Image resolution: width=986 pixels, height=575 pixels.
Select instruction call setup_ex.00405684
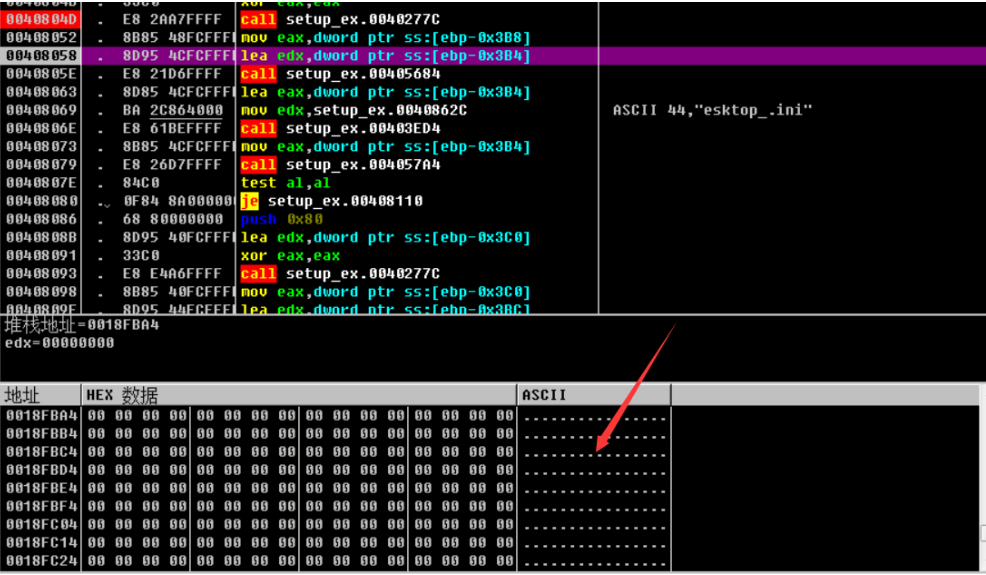tap(340, 74)
